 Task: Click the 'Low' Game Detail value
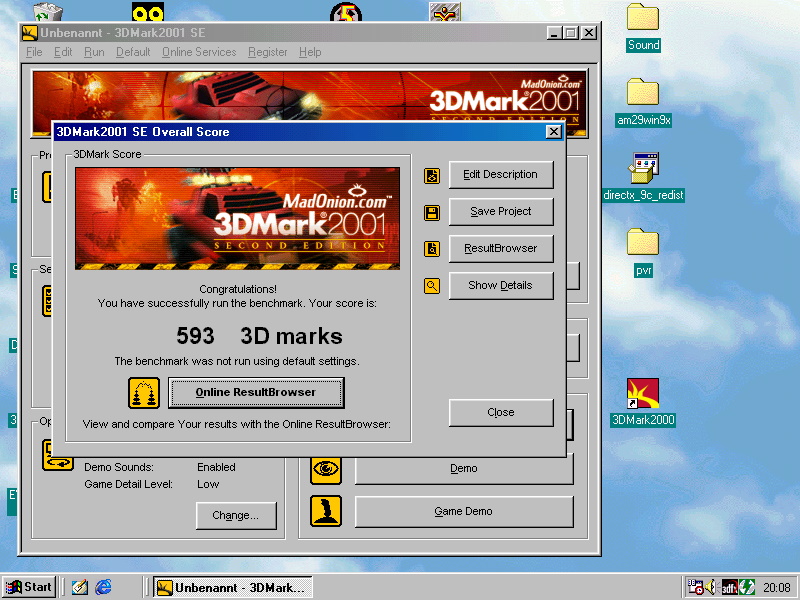(x=208, y=484)
